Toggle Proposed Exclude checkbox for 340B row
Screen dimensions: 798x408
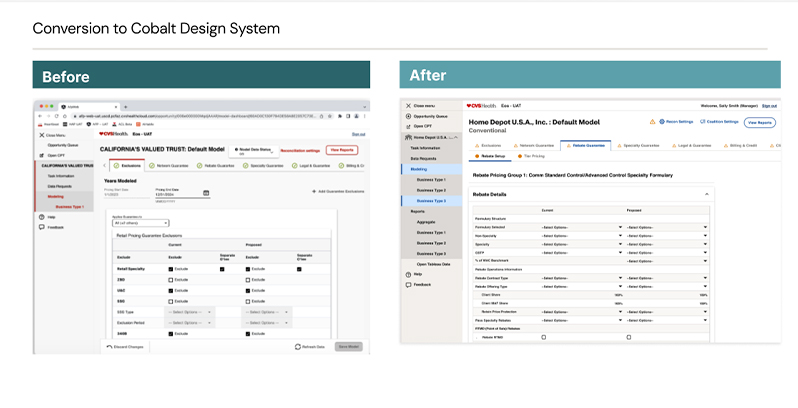pyautogui.click(x=248, y=334)
